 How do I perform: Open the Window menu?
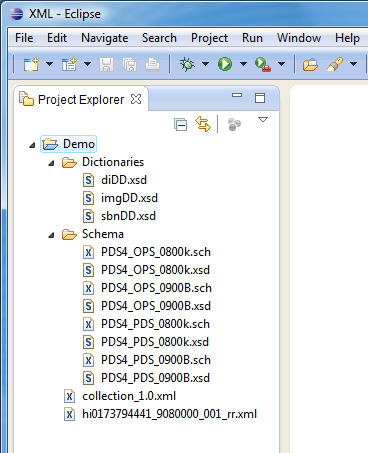pos(299,38)
